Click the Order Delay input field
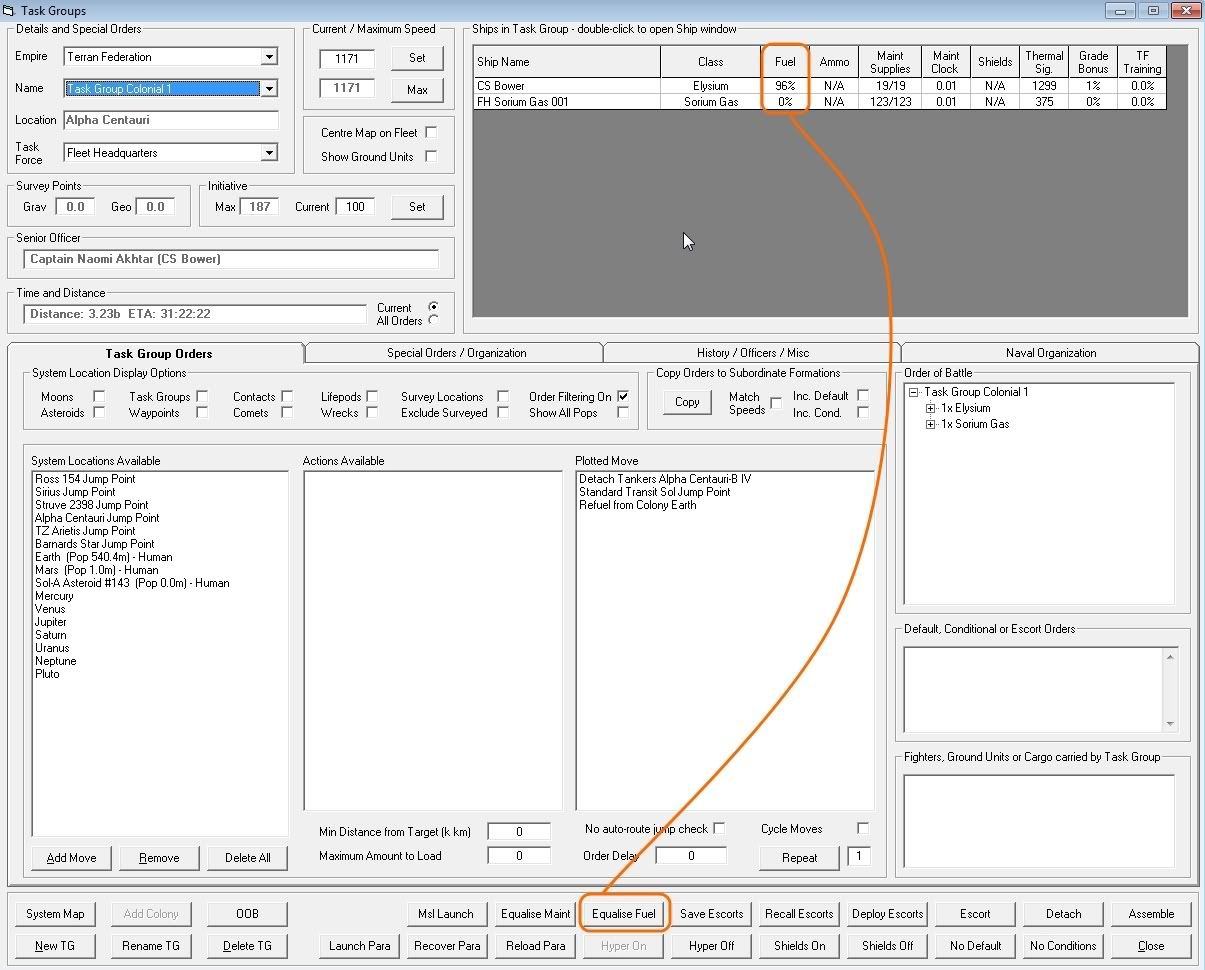 691,856
